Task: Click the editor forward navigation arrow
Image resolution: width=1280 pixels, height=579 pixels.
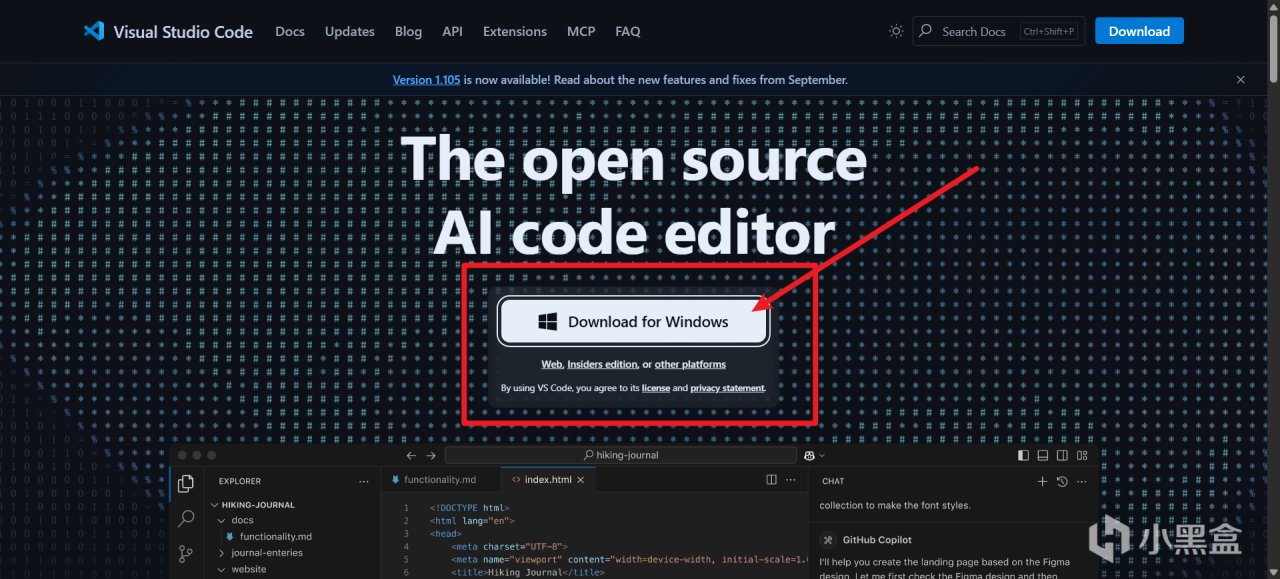Action: coord(431,455)
